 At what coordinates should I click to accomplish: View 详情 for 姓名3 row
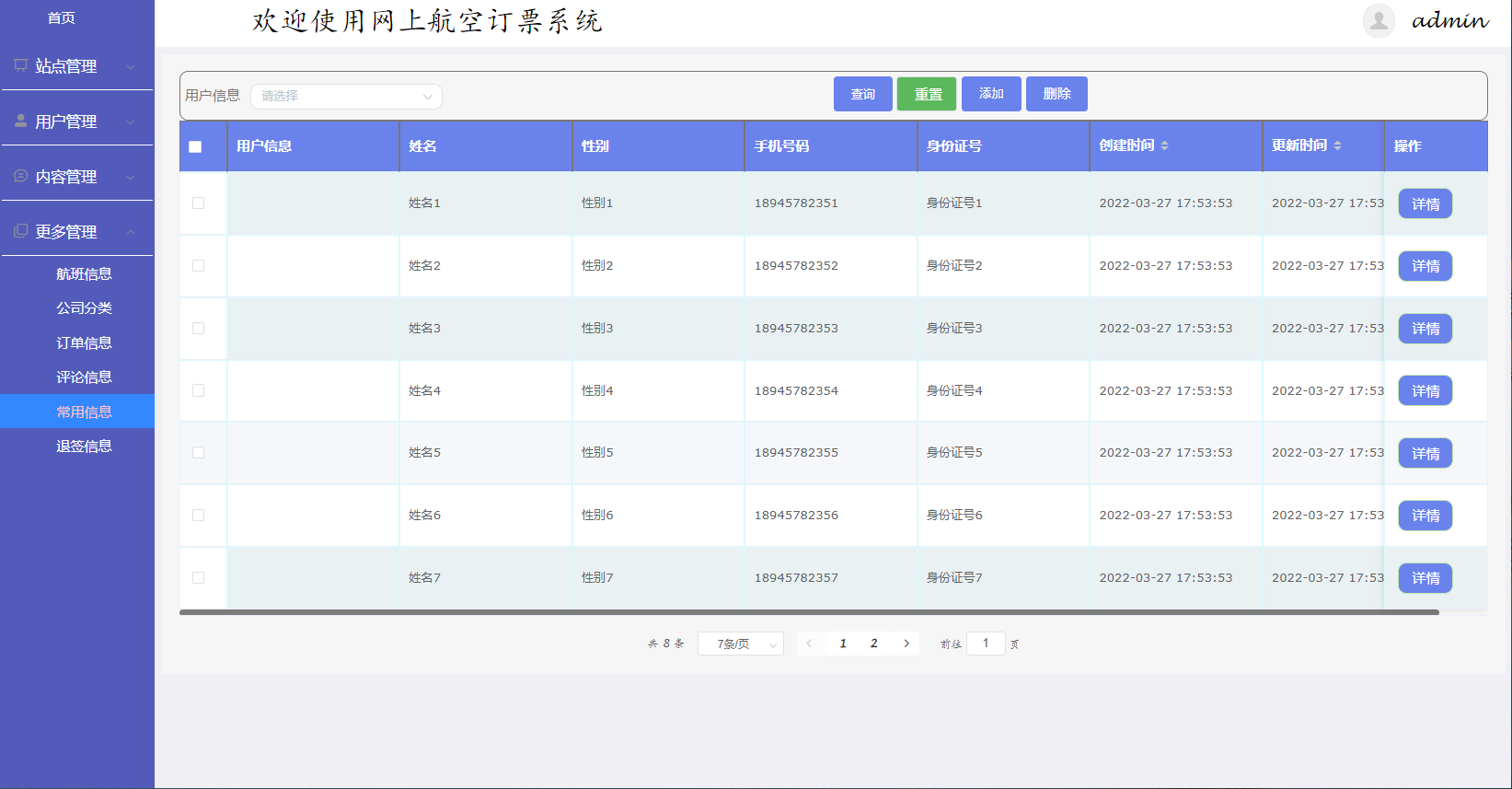[x=1425, y=329]
